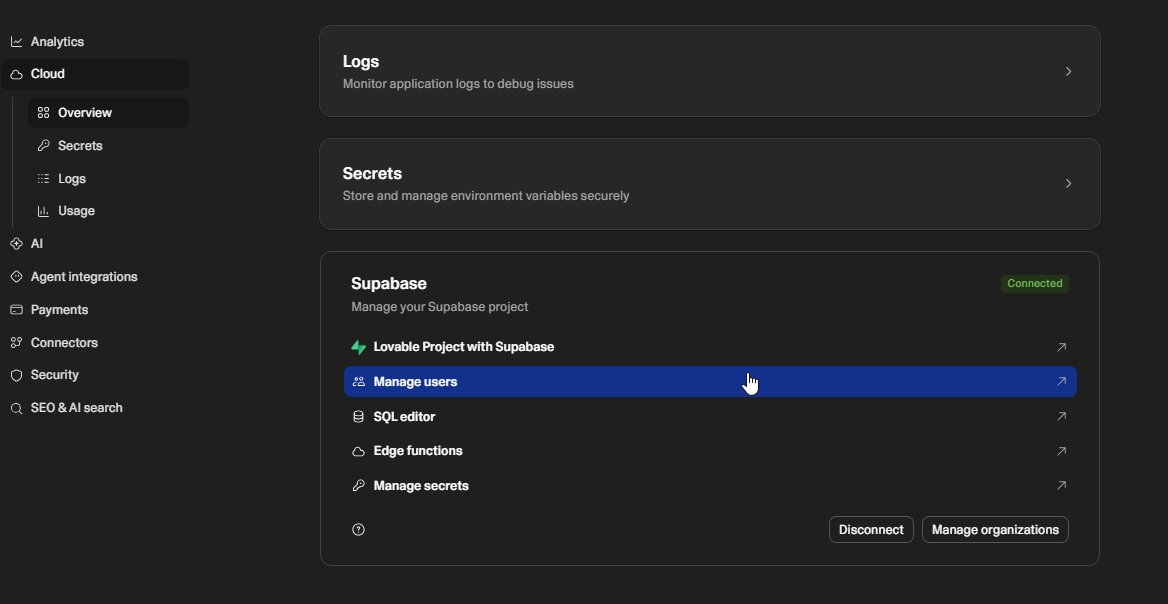Click the AI sparkle icon
1168x604 pixels.
(16, 244)
